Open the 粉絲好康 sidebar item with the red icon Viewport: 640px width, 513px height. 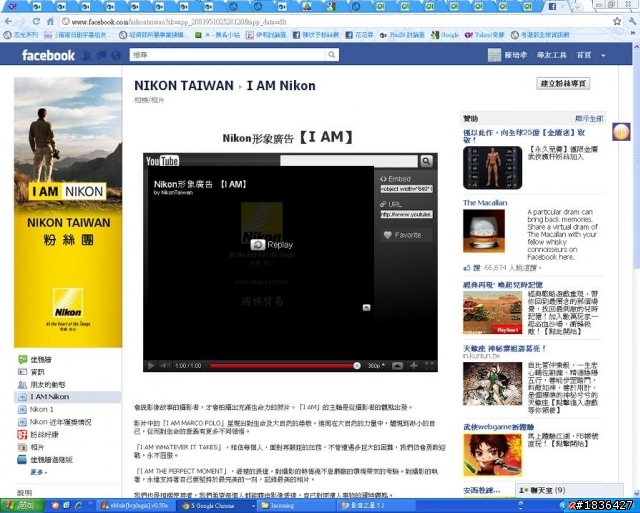[x=44, y=435]
